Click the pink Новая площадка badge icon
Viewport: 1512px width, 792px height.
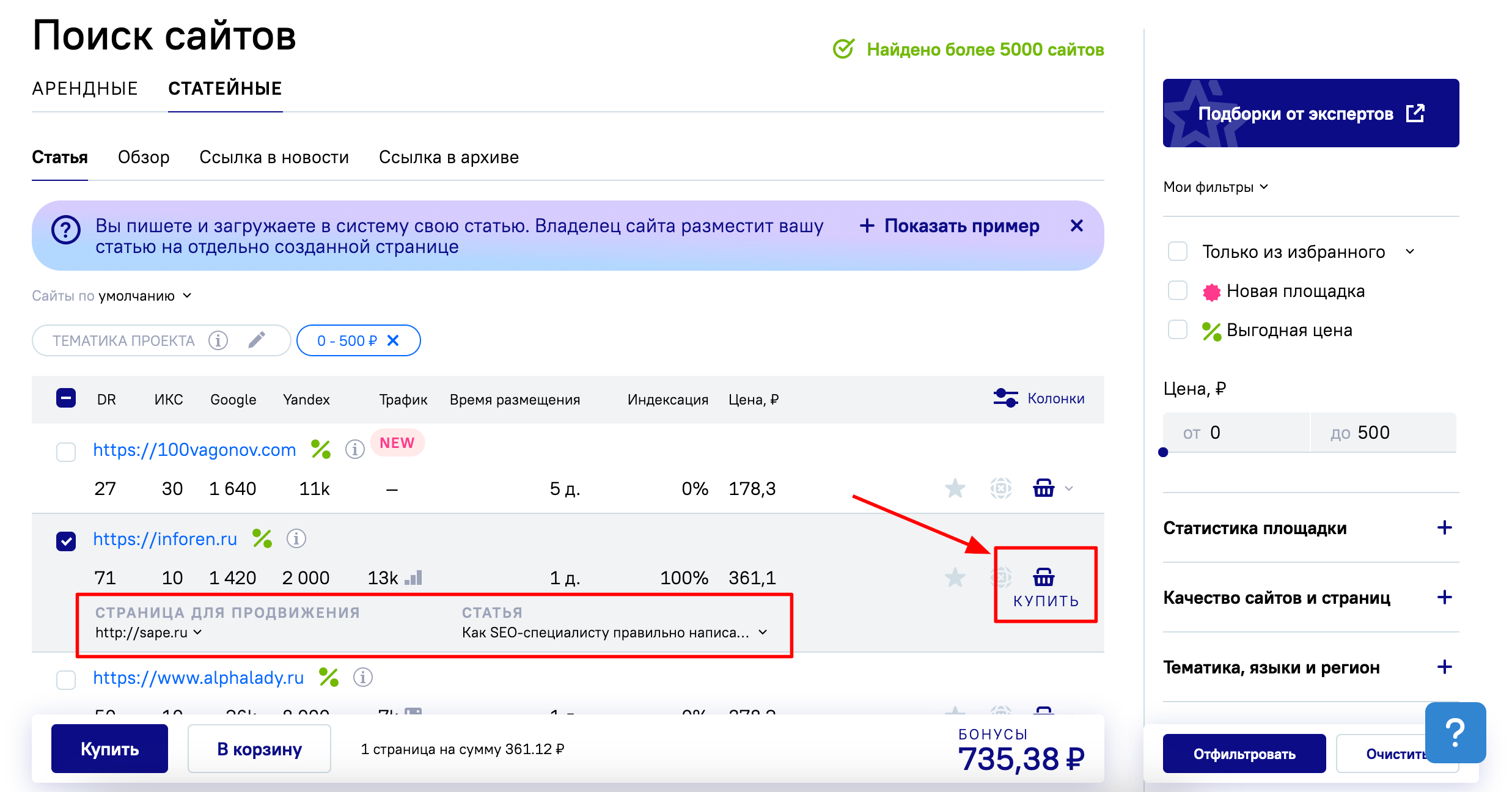(1211, 291)
